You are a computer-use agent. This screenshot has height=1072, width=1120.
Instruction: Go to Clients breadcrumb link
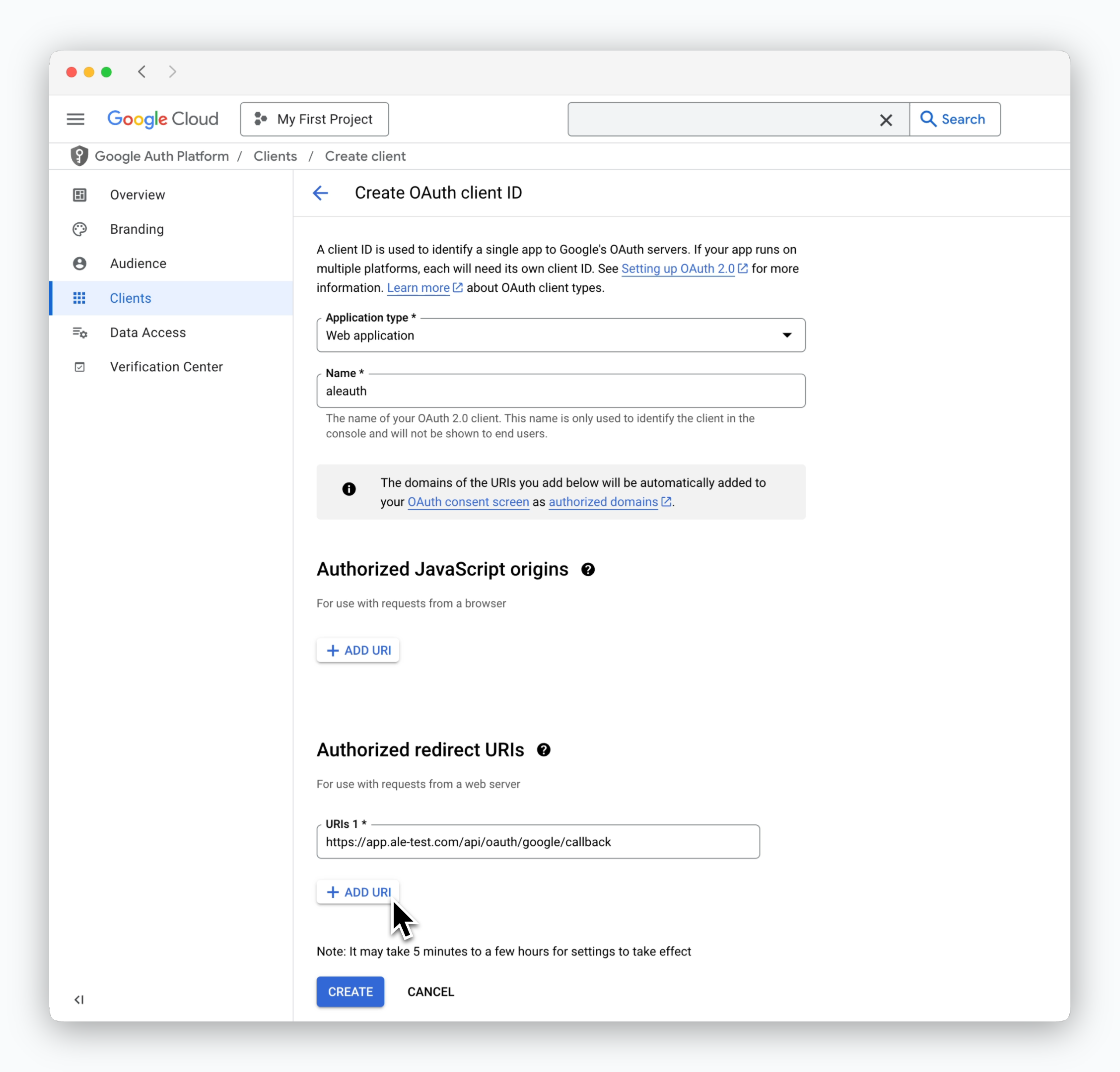[x=276, y=156]
